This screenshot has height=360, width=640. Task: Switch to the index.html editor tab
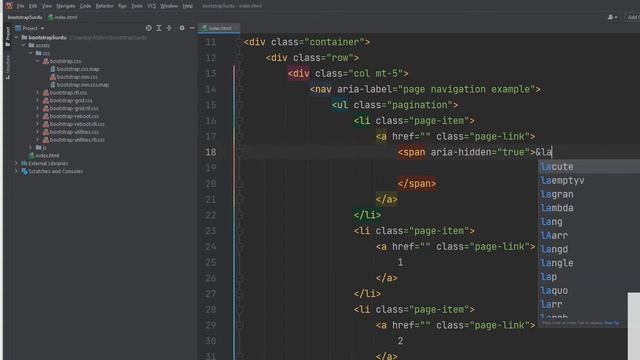click(219, 28)
